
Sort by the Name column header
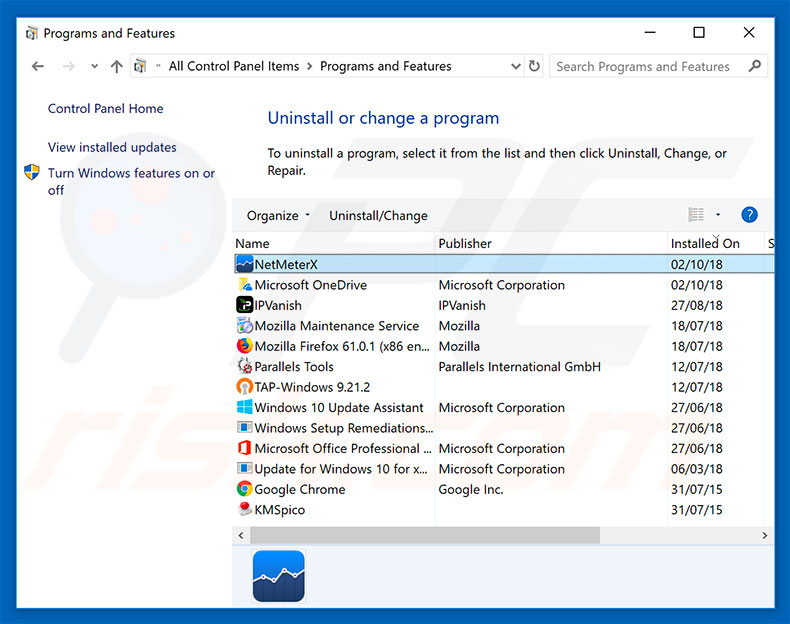point(252,243)
